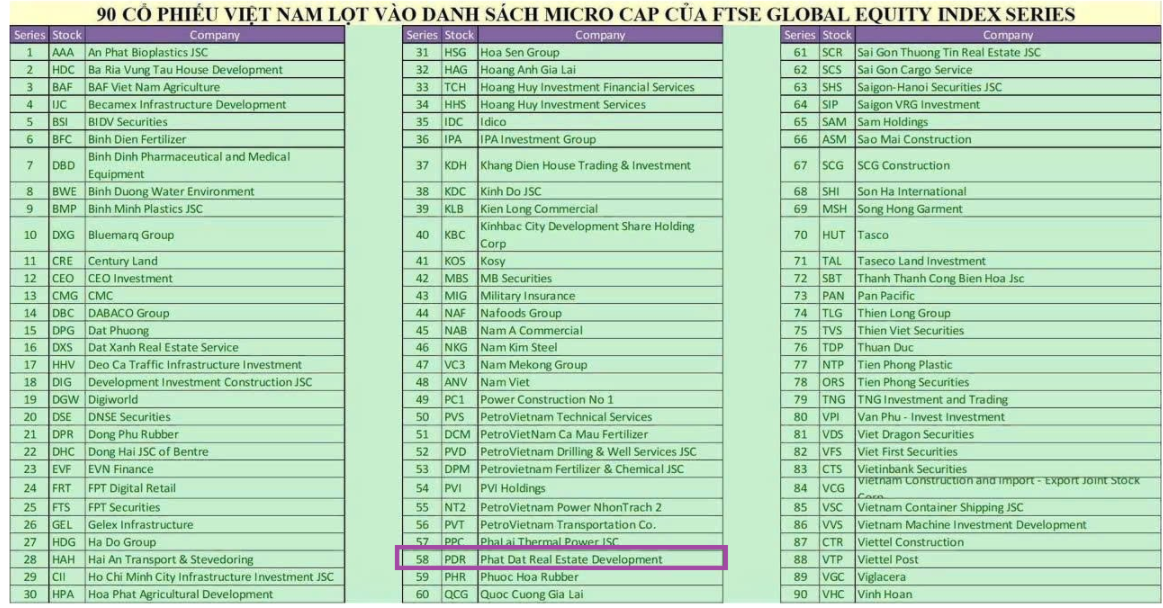The width and height of the screenshot is (1163, 608).
Task: Click stock code "VC3"
Action: point(455,365)
